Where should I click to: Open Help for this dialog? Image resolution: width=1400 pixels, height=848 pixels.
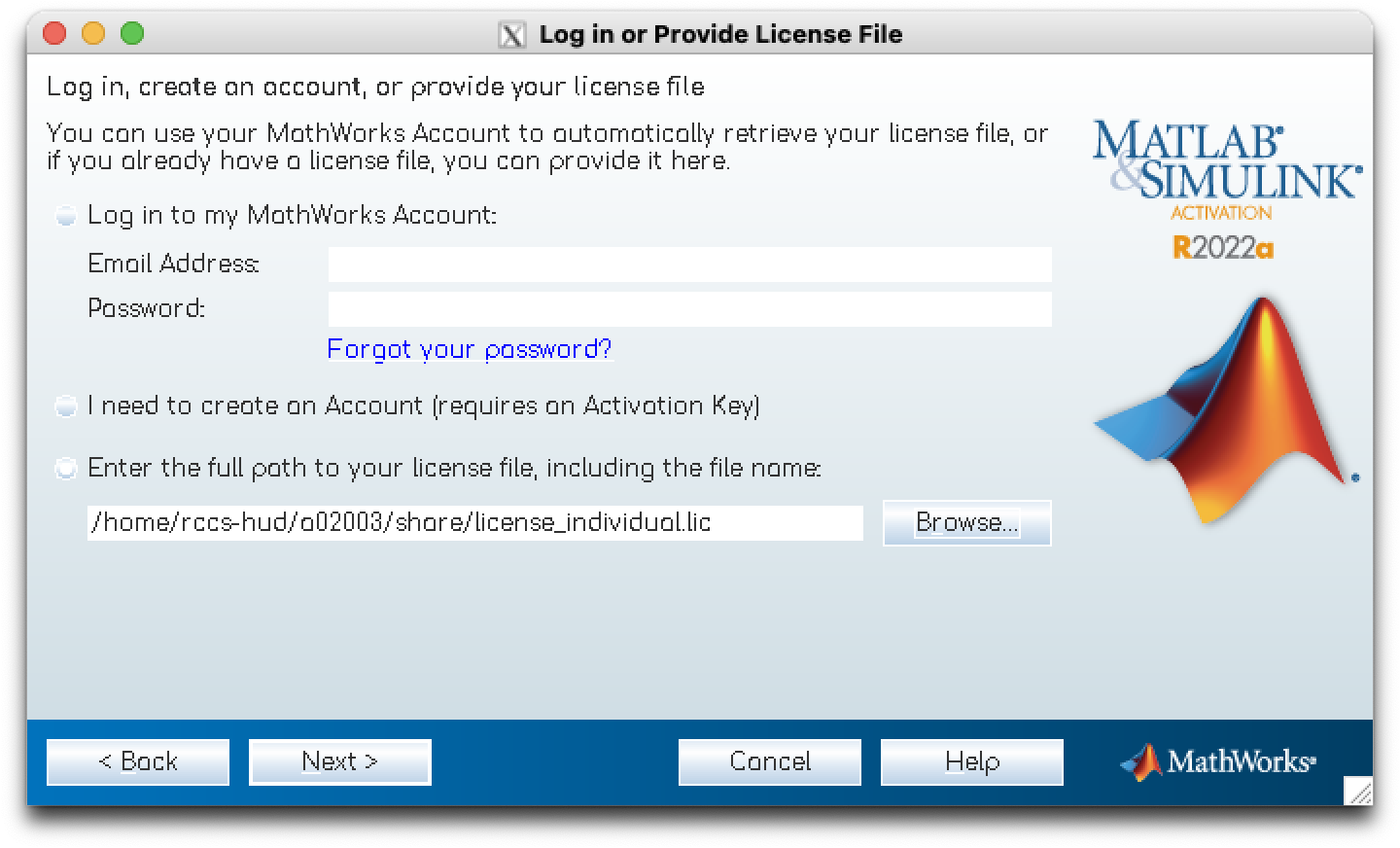pos(971,761)
